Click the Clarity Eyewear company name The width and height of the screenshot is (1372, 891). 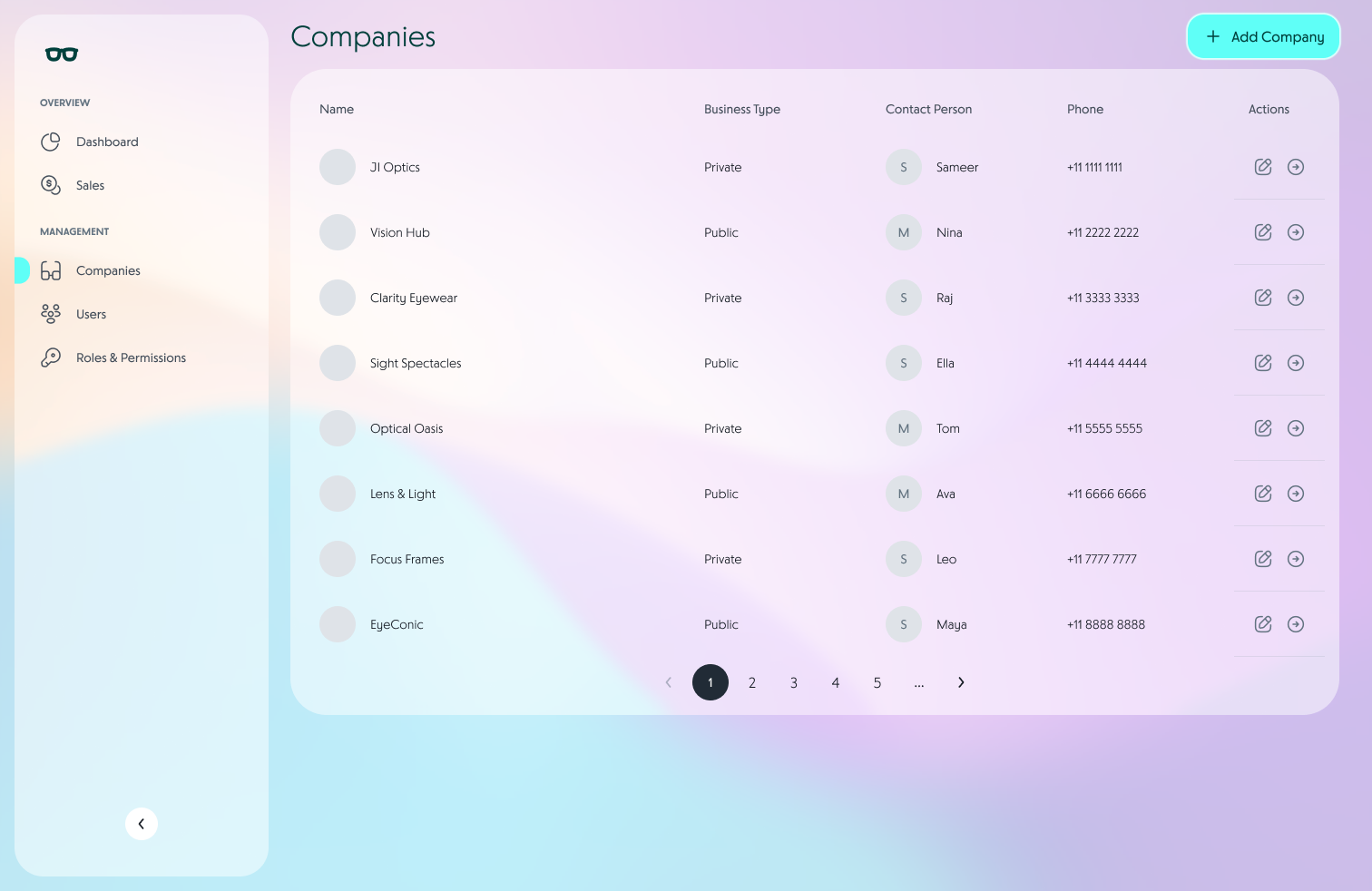[x=414, y=298]
